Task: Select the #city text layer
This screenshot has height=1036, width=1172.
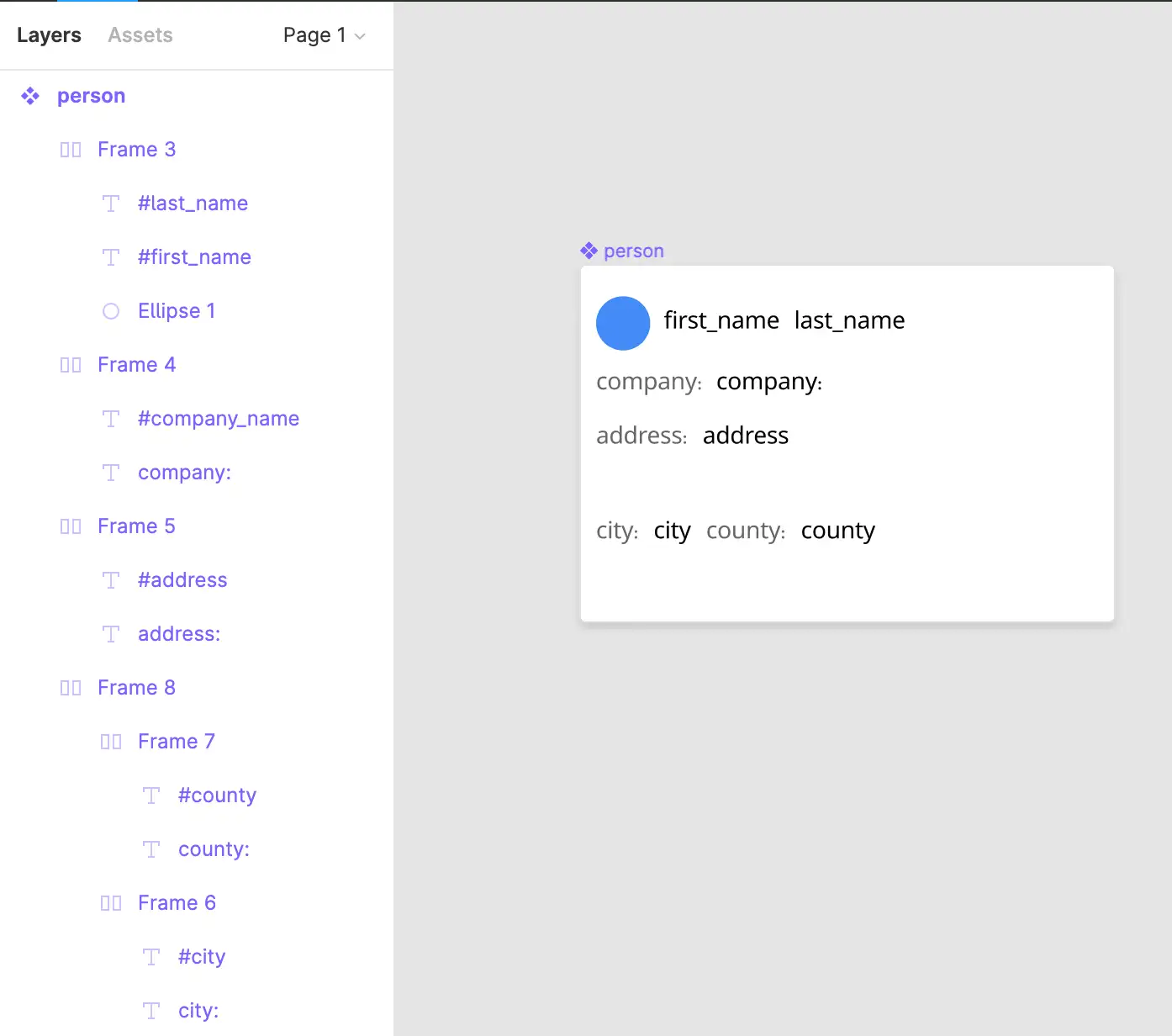Action: [202, 957]
